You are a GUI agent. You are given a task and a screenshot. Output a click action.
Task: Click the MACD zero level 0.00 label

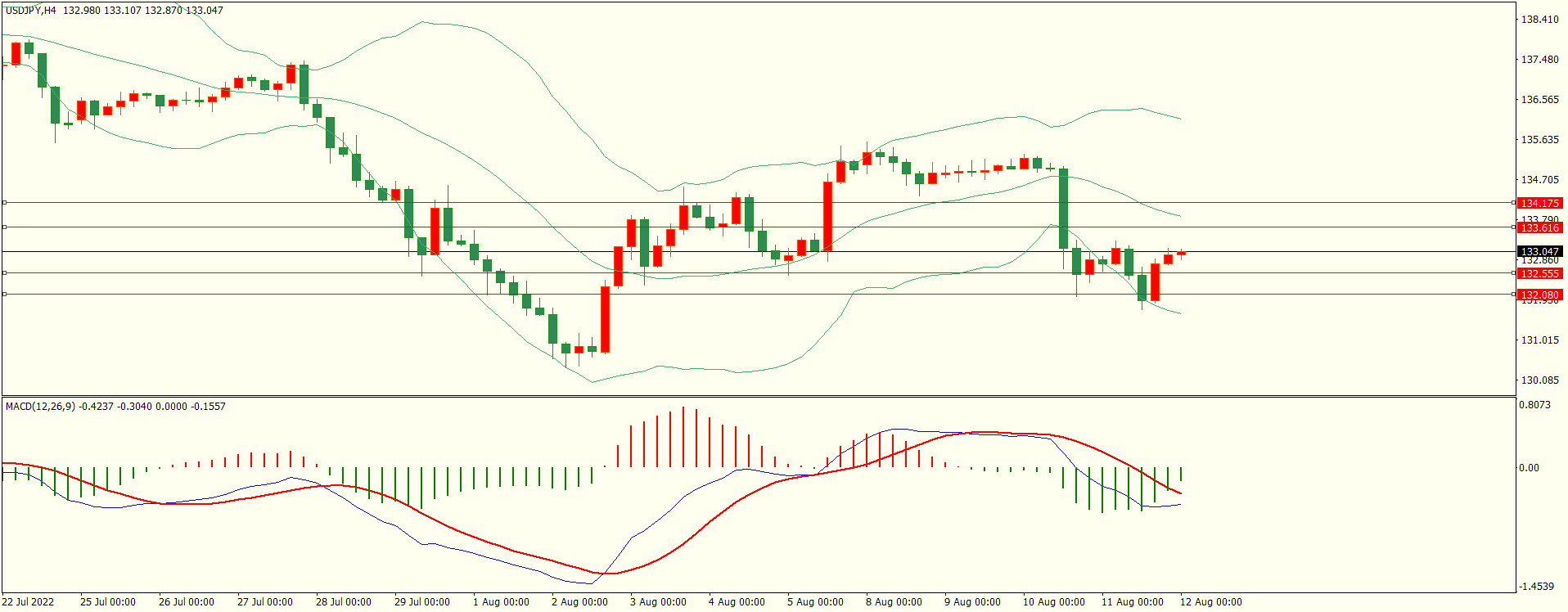(1529, 468)
